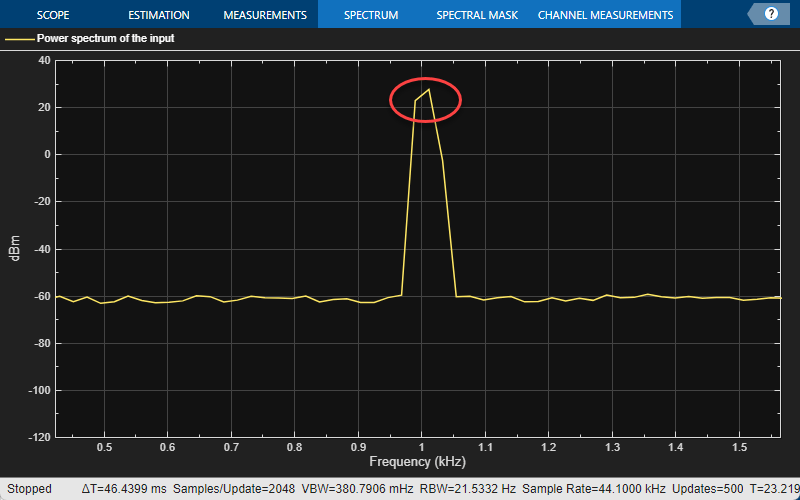Click the Samples/Update=2048 status field
The image size is (800, 500).
pyautogui.click(x=235, y=489)
